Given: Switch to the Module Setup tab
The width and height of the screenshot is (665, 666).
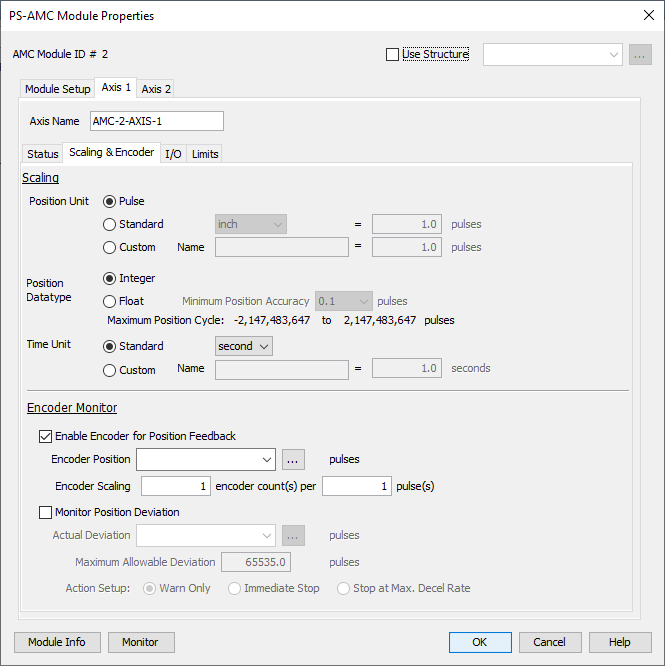Looking at the screenshot, I should (x=57, y=89).
